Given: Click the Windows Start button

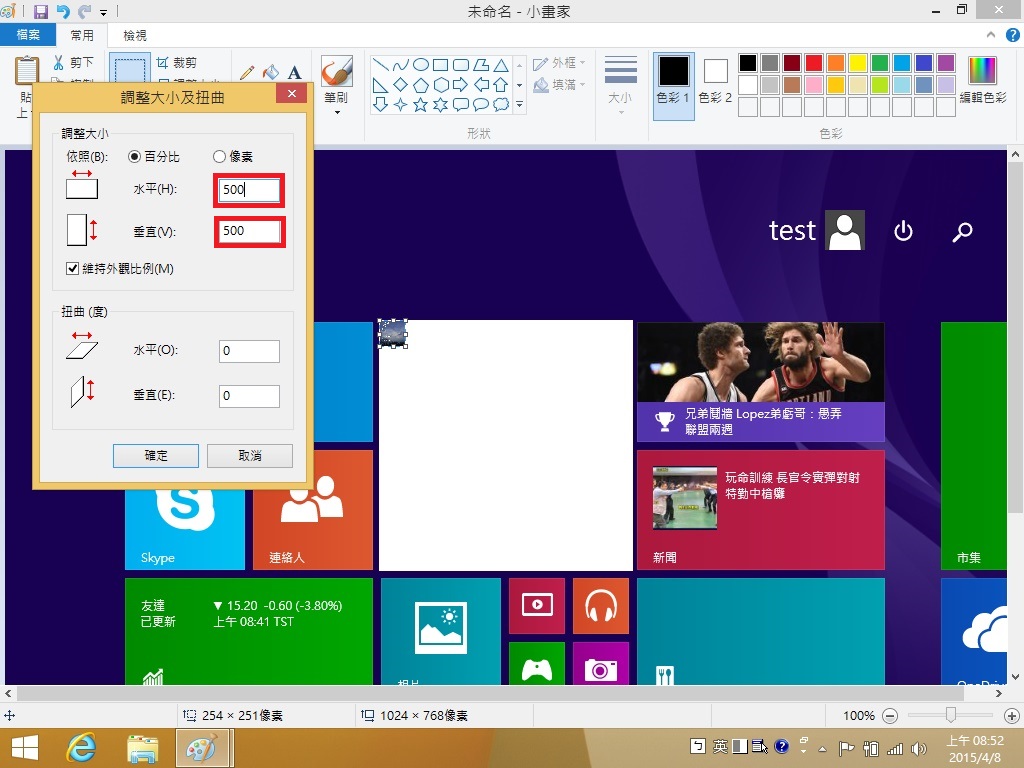Looking at the screenshot, I should pyautogui.click(x=25, y=748).
